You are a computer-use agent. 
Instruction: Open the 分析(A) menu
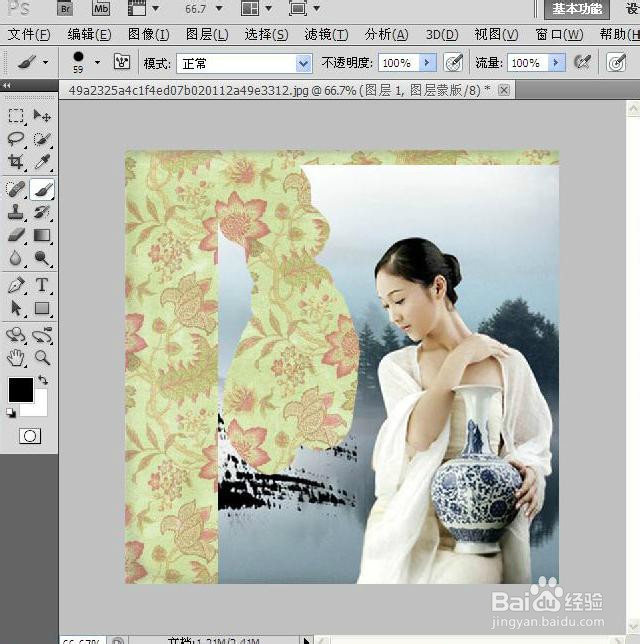click(387, 34)
